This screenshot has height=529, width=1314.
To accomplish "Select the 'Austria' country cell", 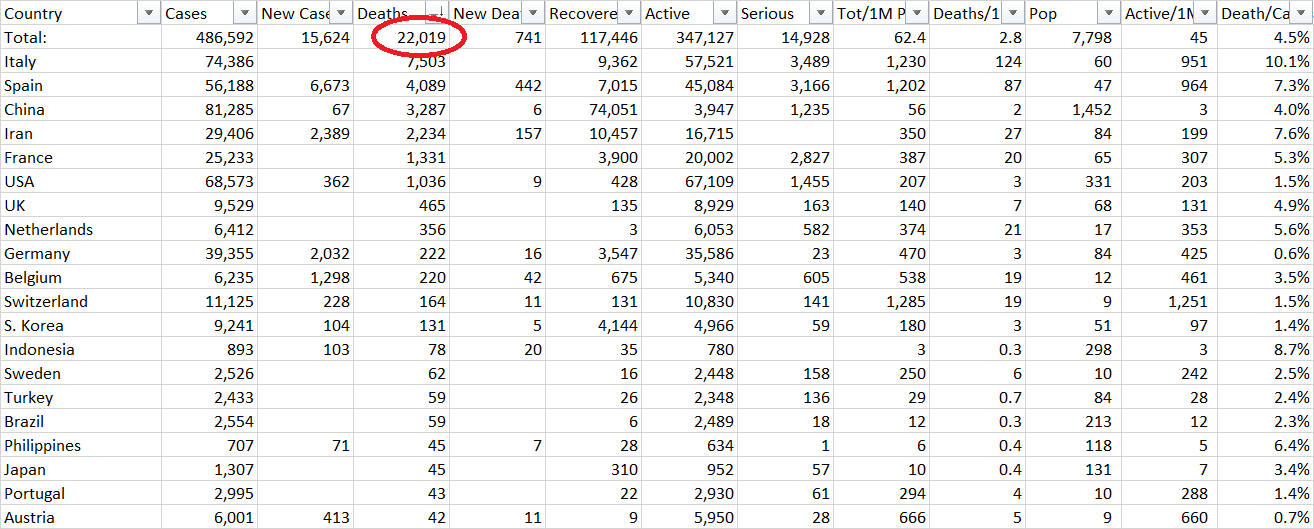I will click(81, 517).
